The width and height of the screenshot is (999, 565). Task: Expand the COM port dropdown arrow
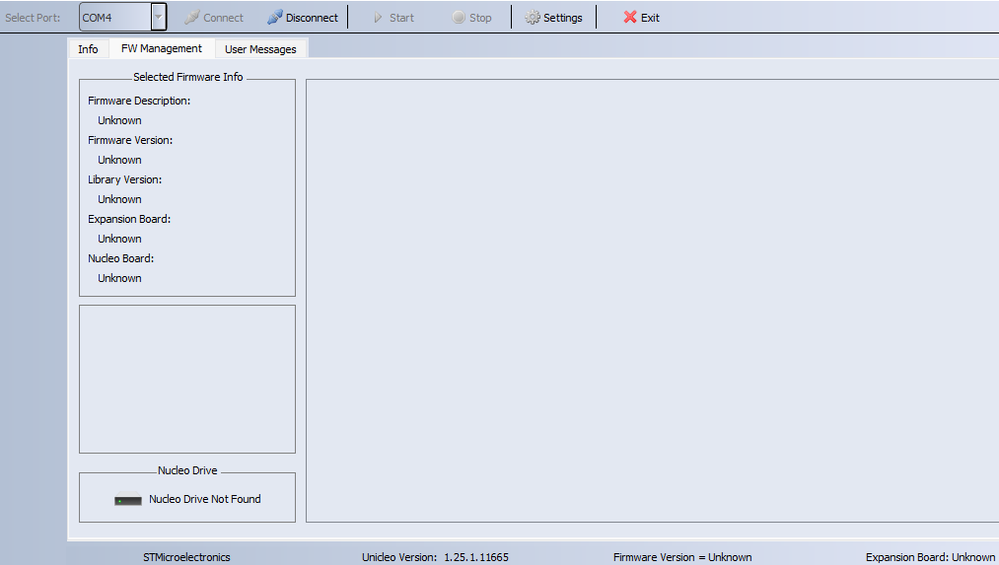[159, 17]
